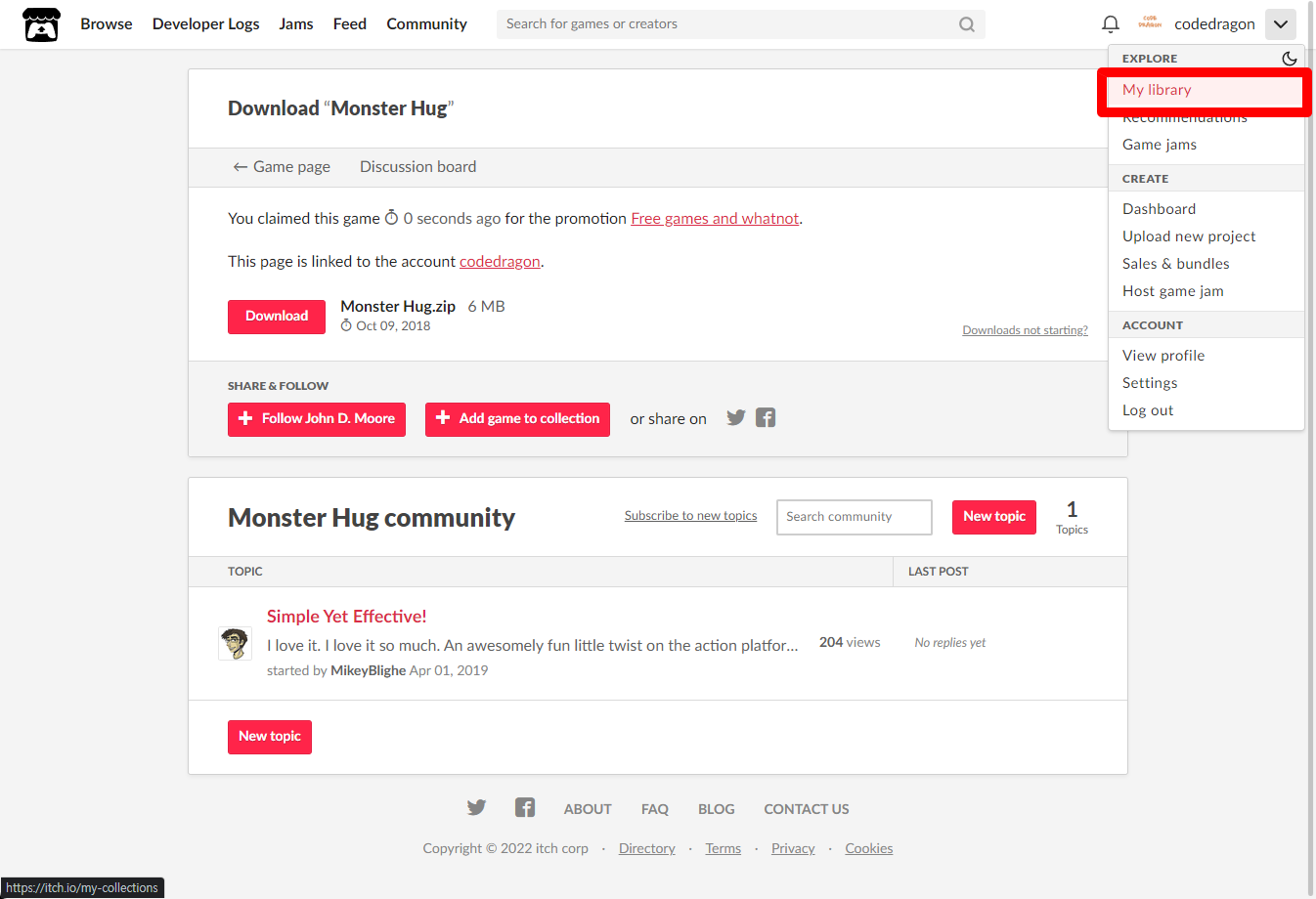Viewport: 1316px width, 899px height.
Task: Open MikeyBlighe's avatar thumbnail
Action: tap(235, 644)
